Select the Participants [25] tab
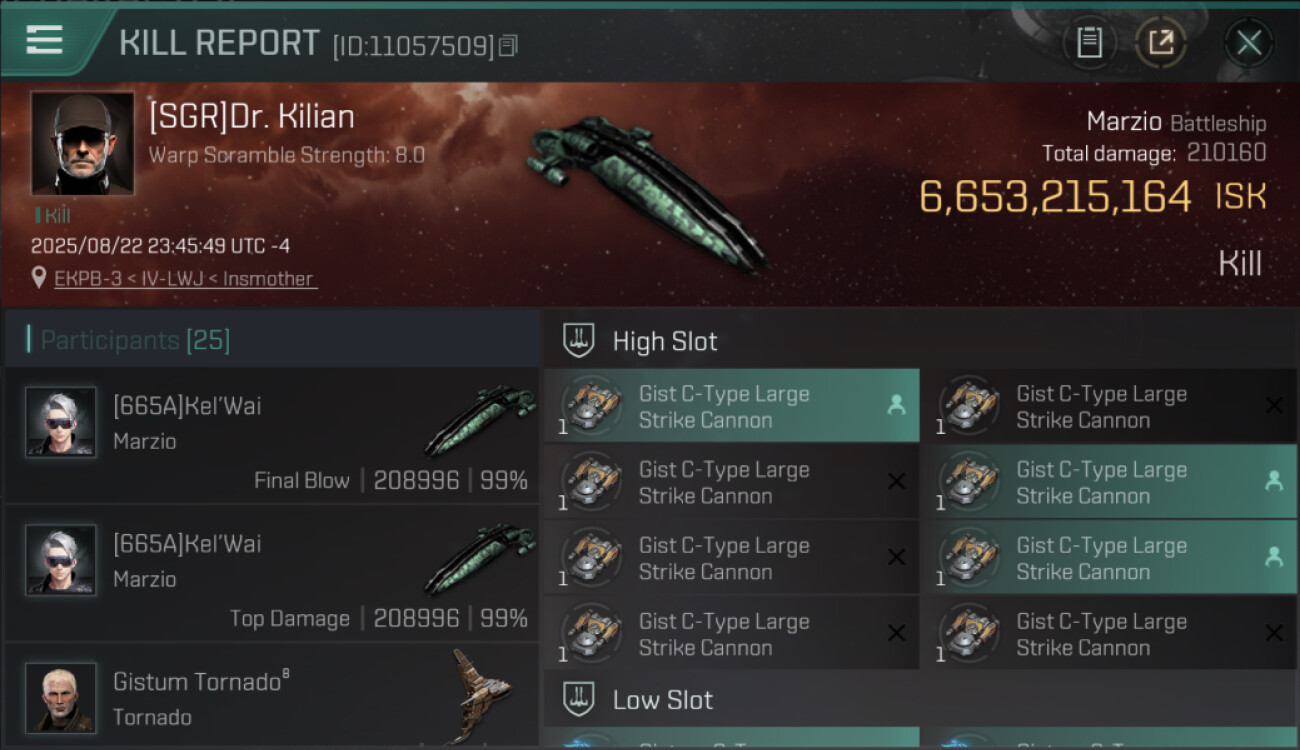1300x750 pixels. pos(135,340)
